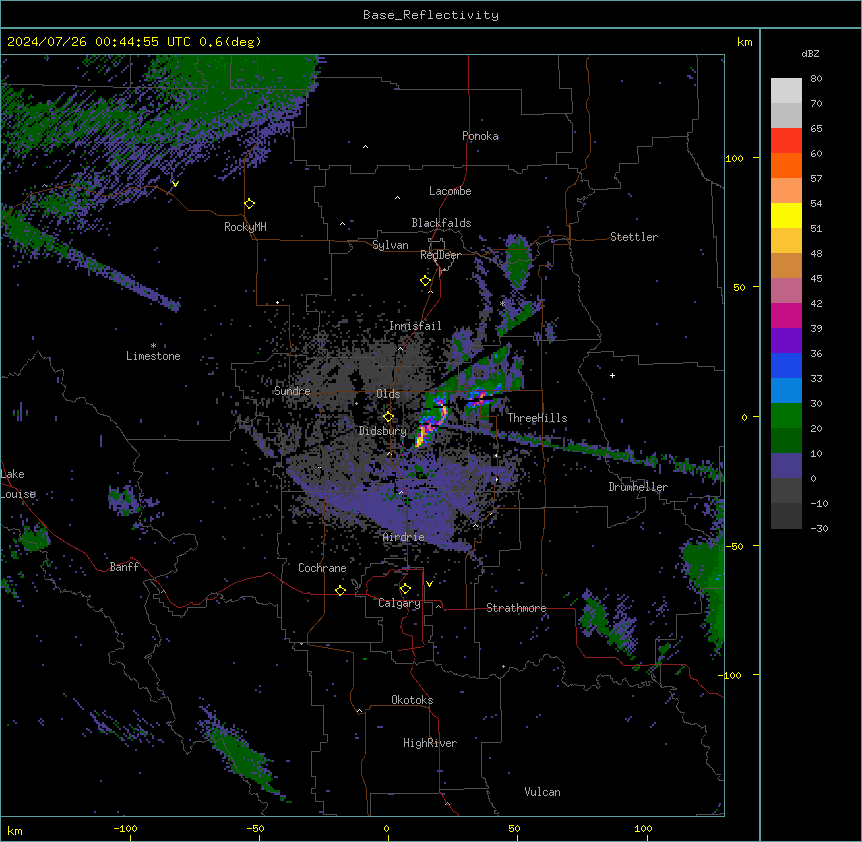Pick the blue 36-33 dBZ legend swatch
Image resolution: width=862 pixels, height=842 pixels.
tap(786, 366)
